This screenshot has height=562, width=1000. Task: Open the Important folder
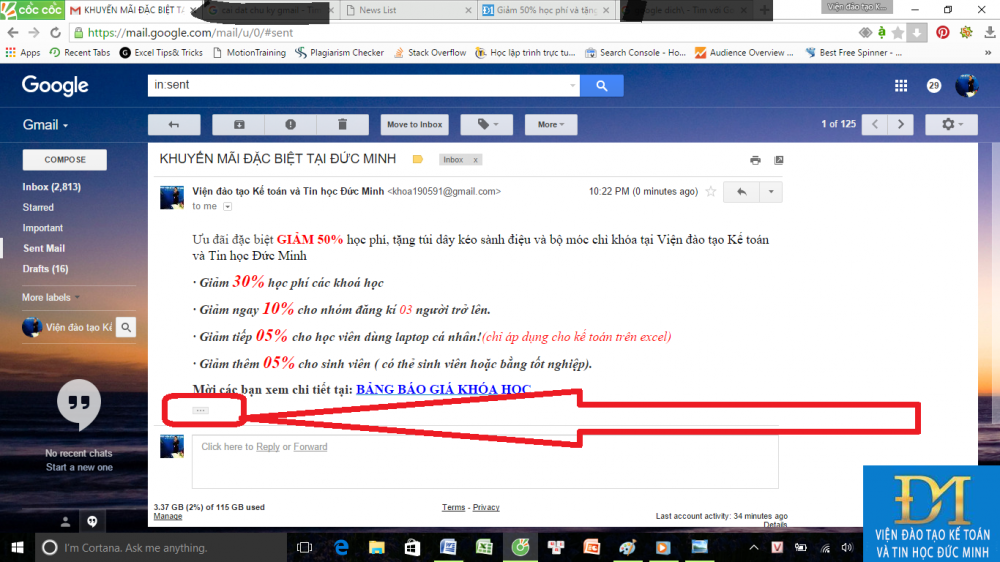43,228
